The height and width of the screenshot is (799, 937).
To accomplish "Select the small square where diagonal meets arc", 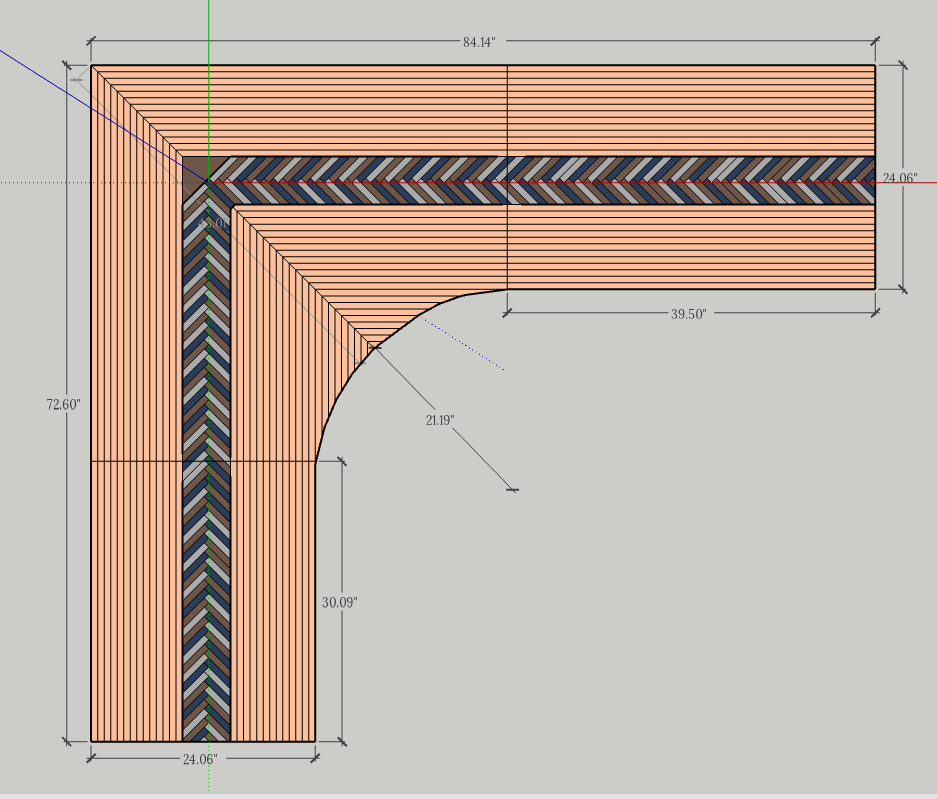I will (x=373, y=347).
